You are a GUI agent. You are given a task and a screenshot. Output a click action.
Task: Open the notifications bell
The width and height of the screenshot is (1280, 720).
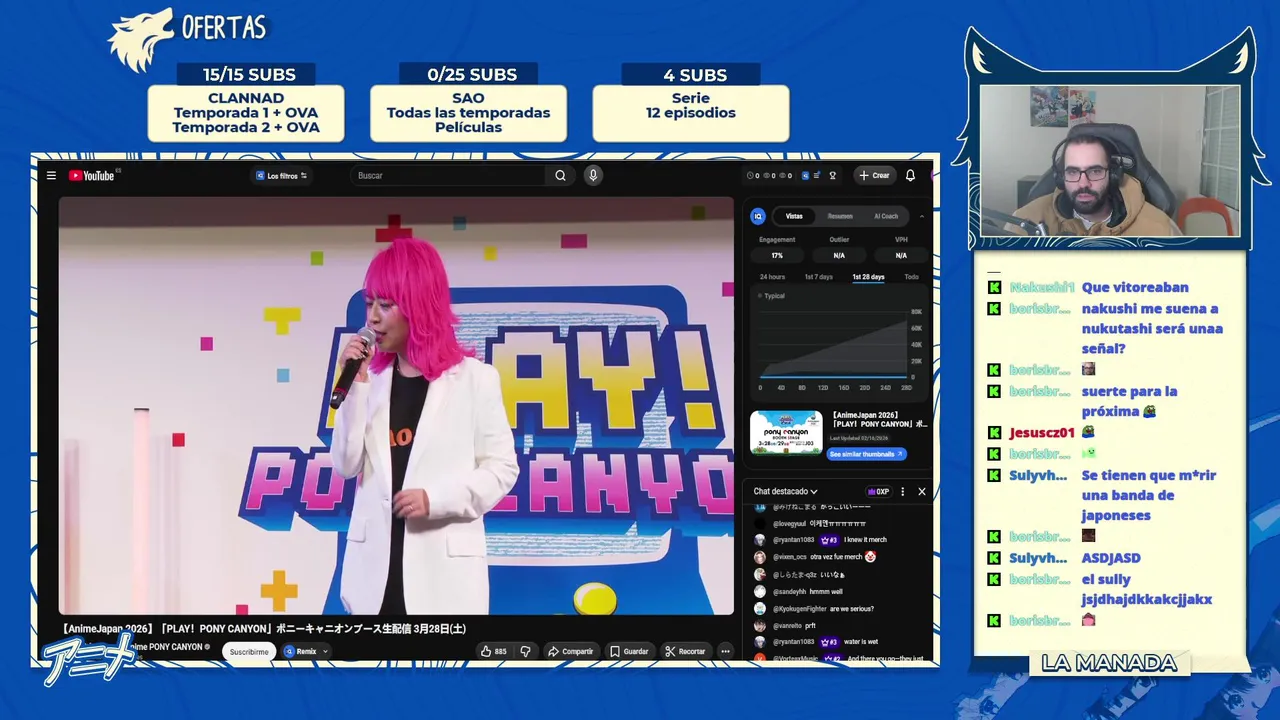pos(910,176)
